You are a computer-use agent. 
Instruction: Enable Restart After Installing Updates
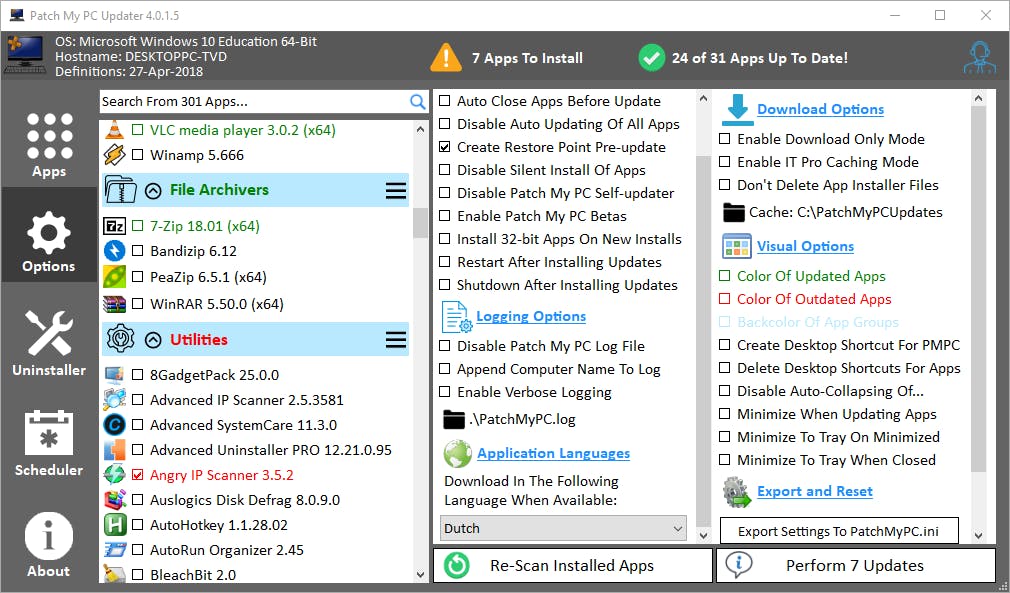coord(444,262)
